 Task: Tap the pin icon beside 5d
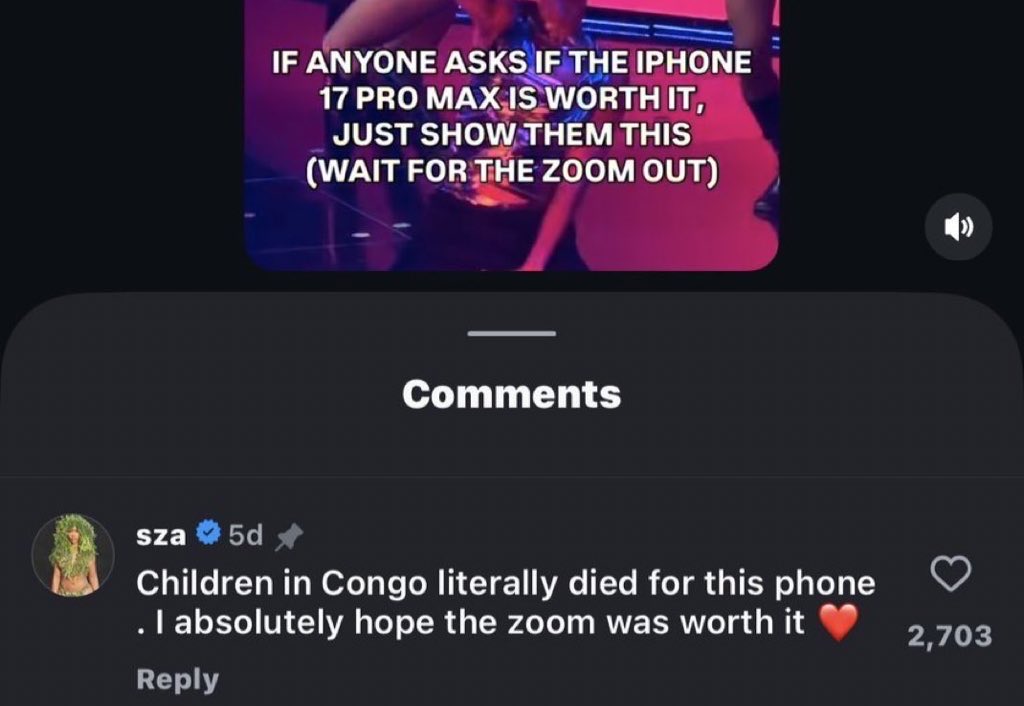[289, 537]
